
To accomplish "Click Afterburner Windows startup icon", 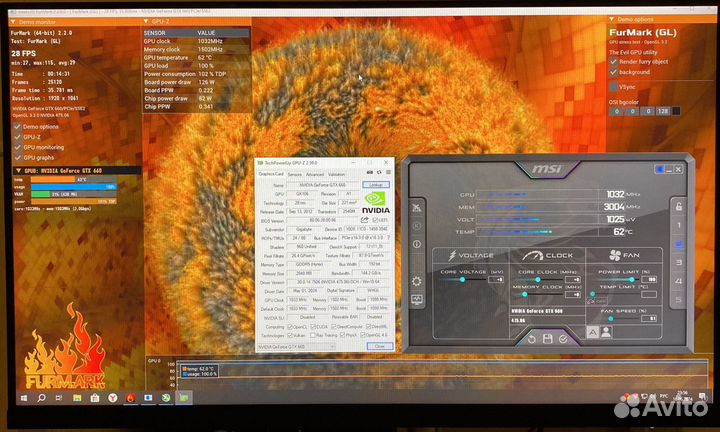I will click(660, 169).
